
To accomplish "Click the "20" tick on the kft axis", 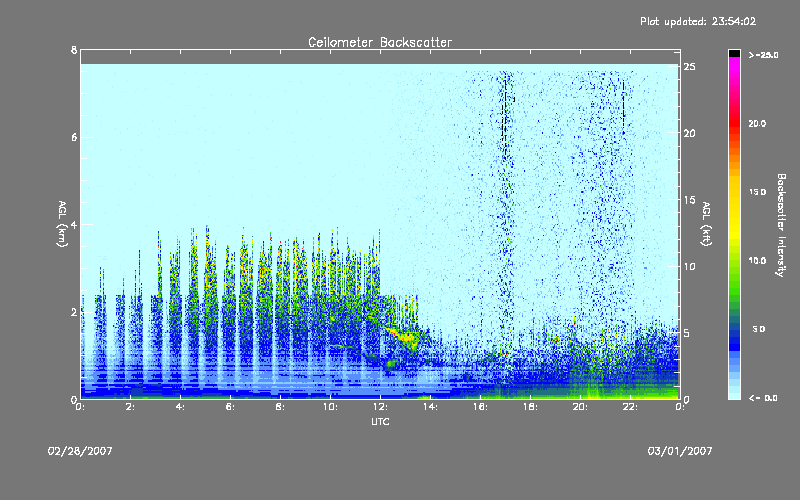I will 689,133.
